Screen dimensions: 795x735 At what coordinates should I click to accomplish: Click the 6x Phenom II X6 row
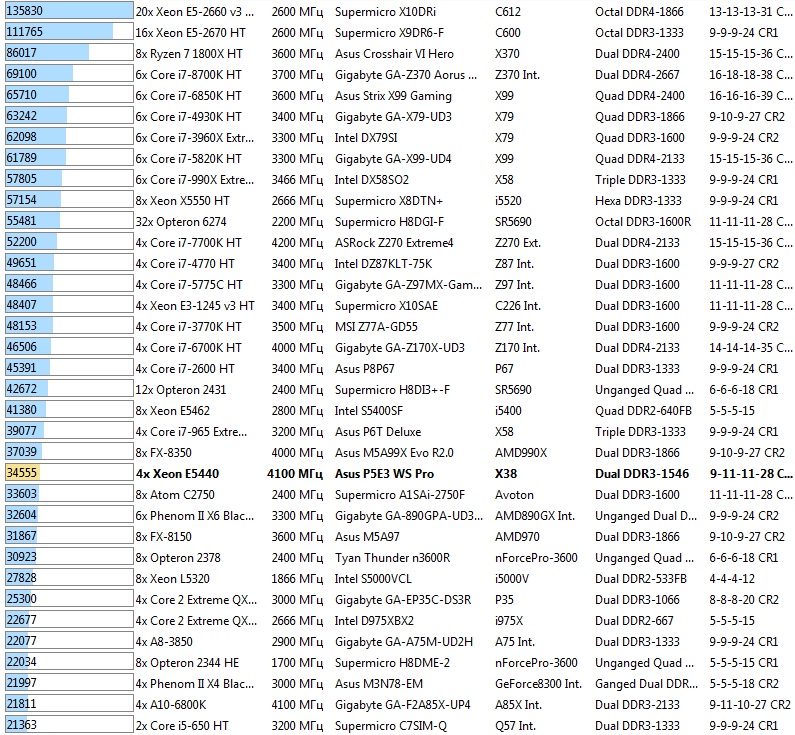398,516
